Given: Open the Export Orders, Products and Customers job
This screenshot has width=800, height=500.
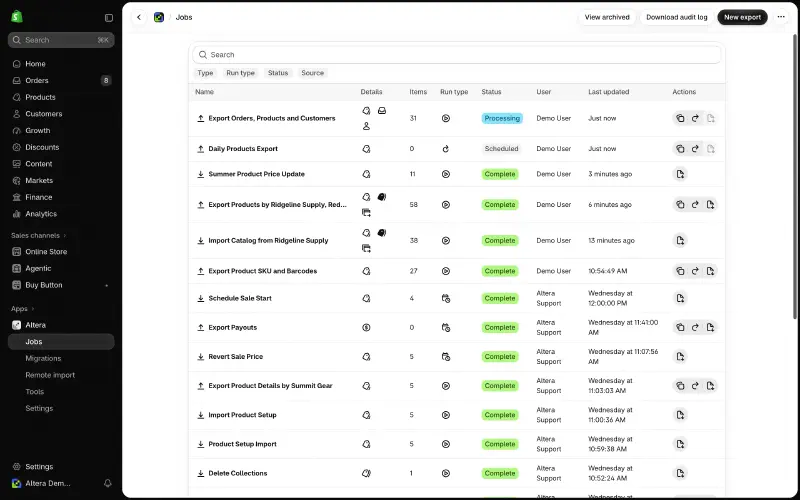Looking at the screenshot, I should [272, 118].
